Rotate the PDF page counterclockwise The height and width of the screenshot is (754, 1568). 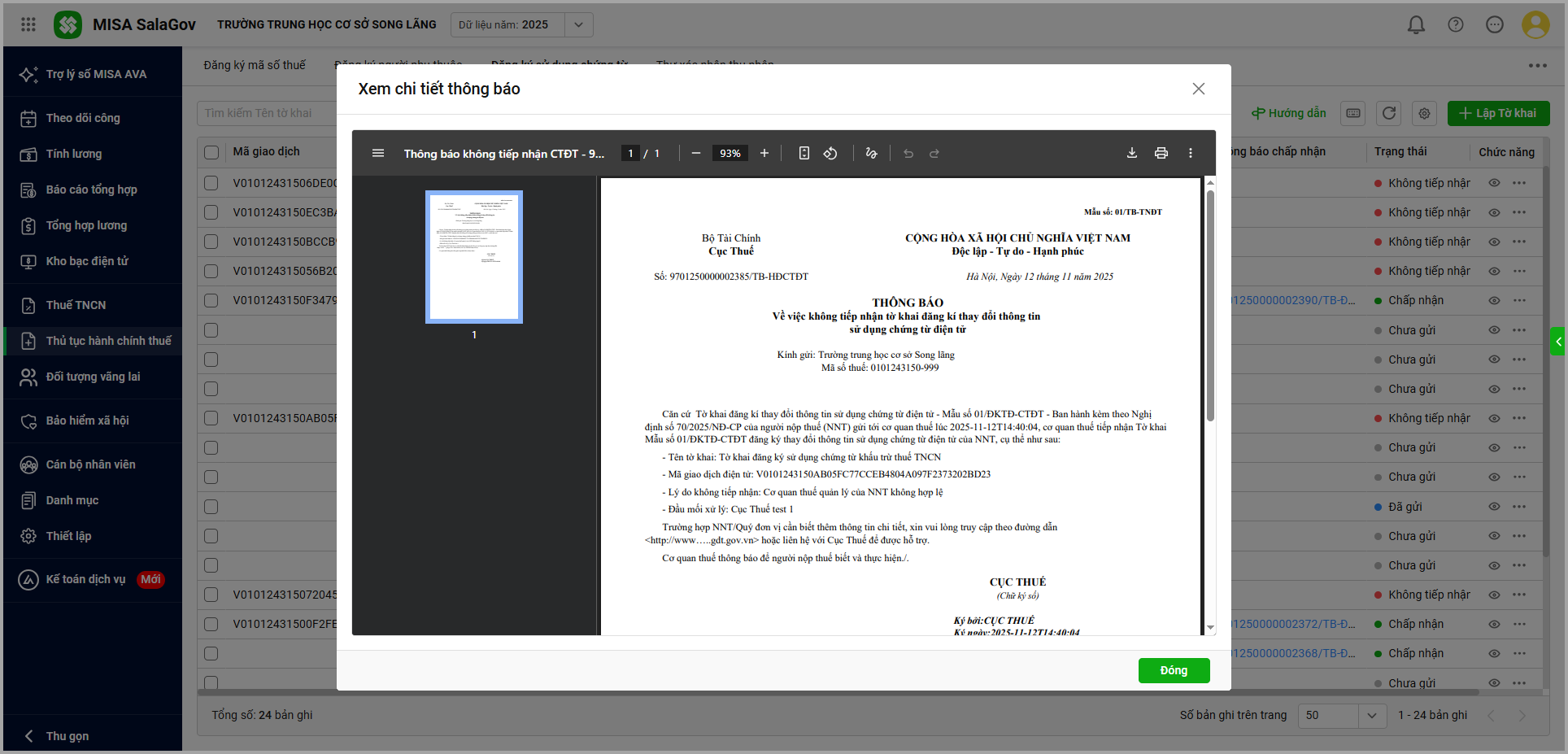coord(830,153)
